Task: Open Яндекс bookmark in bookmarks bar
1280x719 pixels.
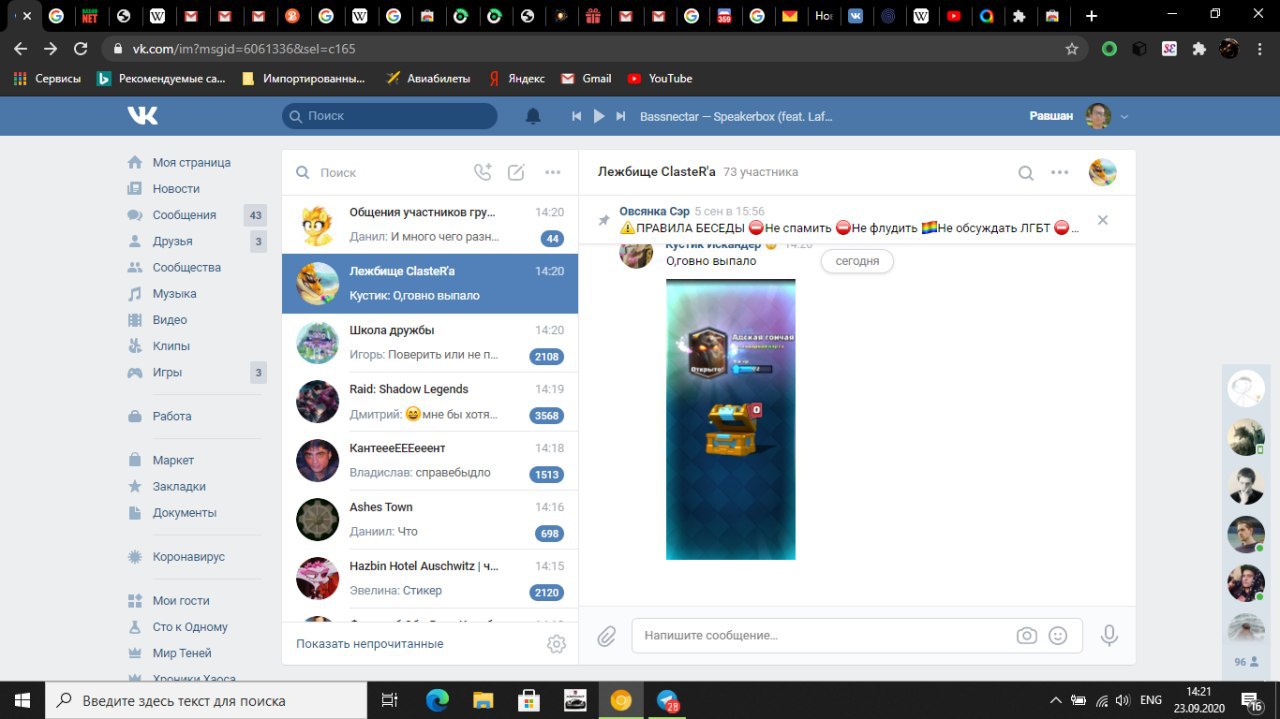Action: 516,78
